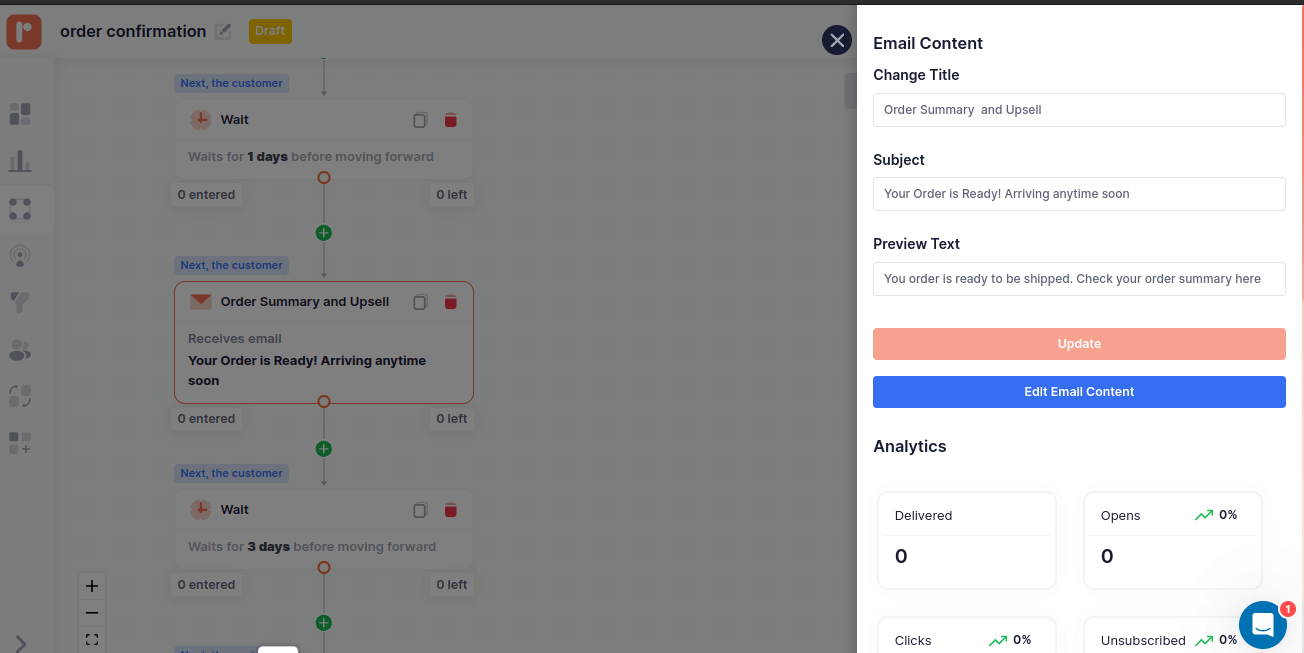Open the Contacts audience icon
1304x653 pixels.
[20, 350]
